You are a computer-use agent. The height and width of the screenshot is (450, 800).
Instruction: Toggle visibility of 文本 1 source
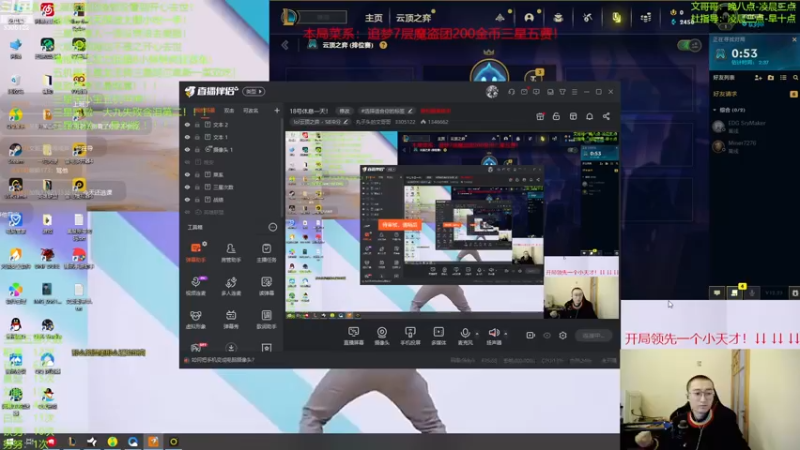point(187,137)
